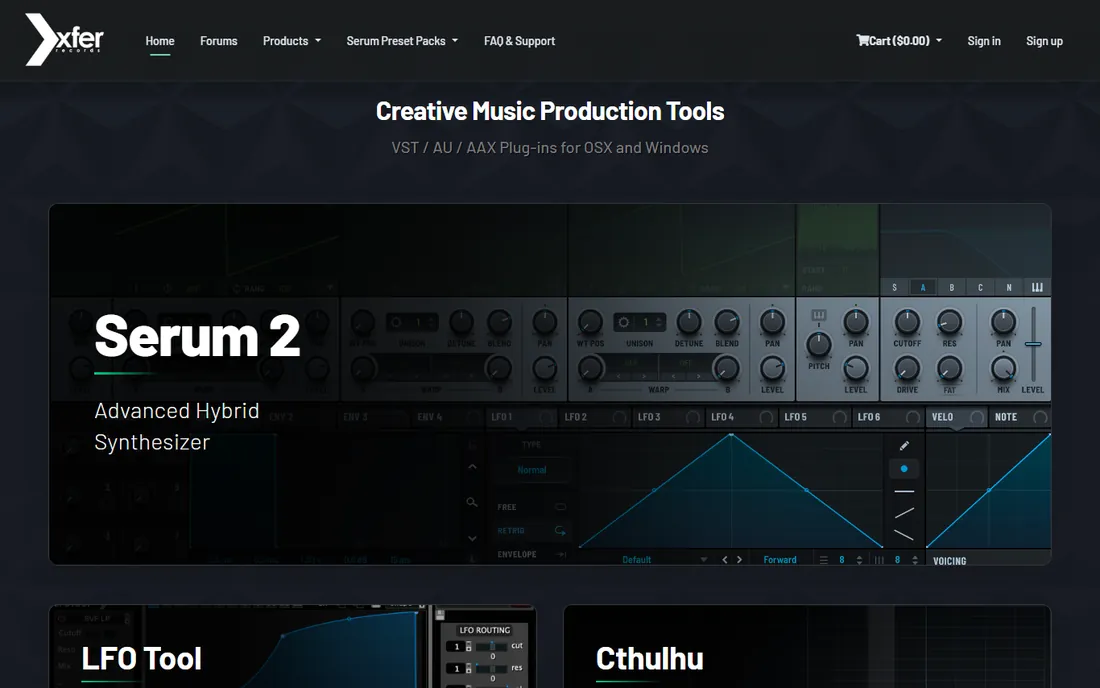Expand the Cart ($0.00) dropdown arrow

pyautogui.click(x=939, y=41)
